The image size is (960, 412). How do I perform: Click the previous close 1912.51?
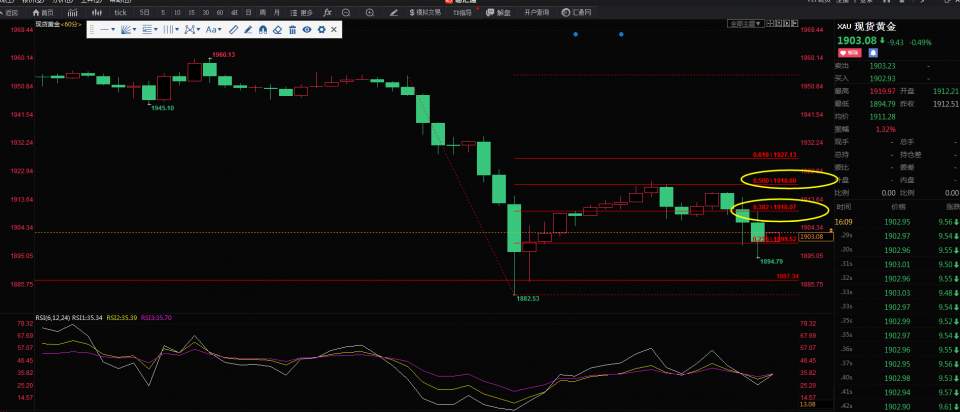946,103
